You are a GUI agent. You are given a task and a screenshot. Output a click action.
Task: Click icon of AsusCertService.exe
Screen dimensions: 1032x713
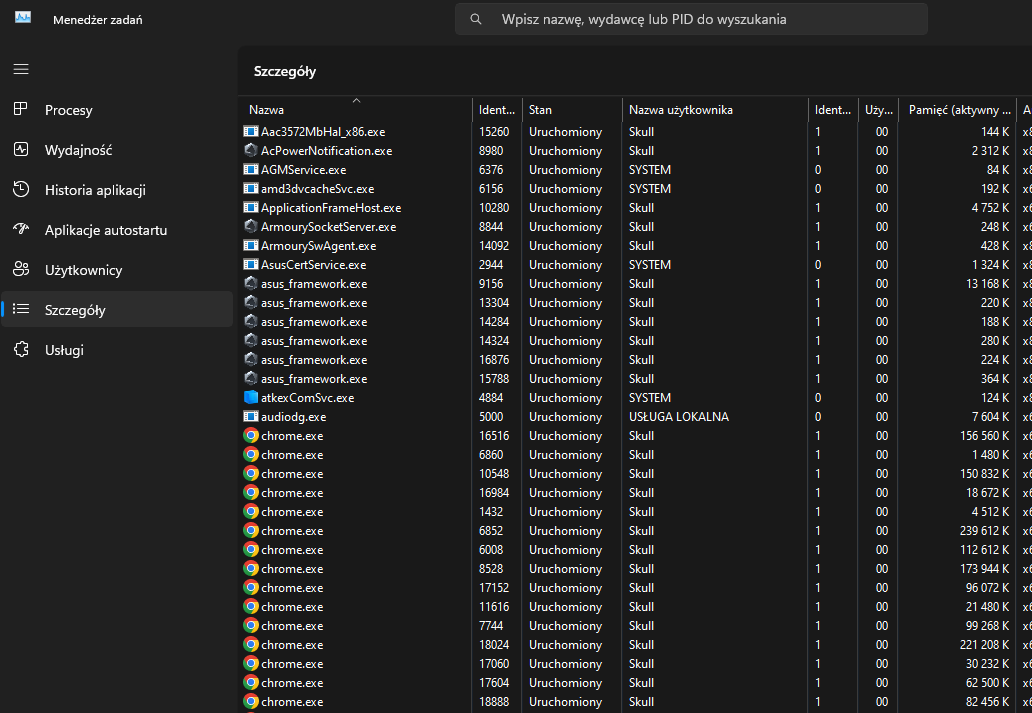(251, 265)
